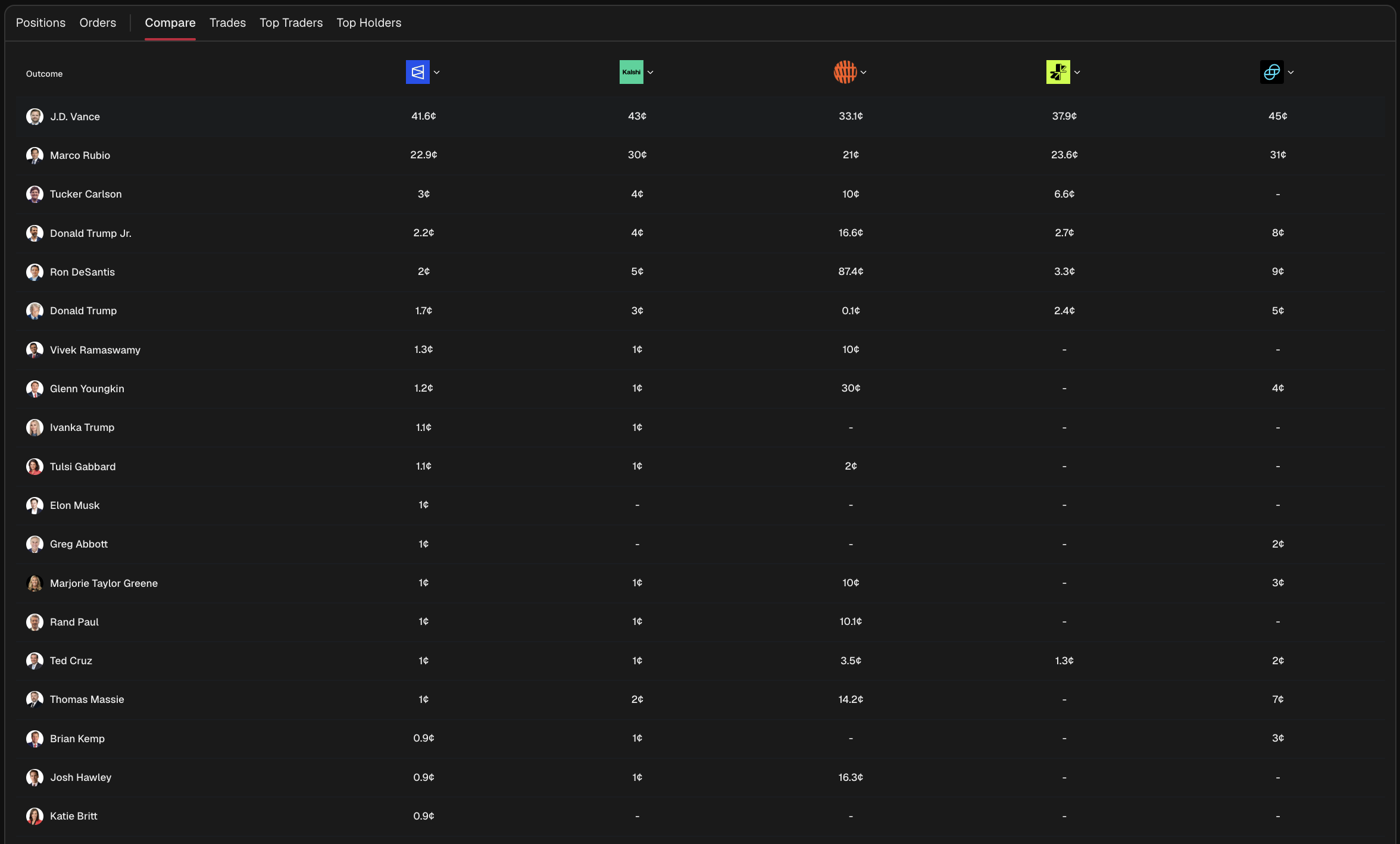The height and width of the screenshot is (844, 1400).
Task: Expand dropdown next to the Kalshi logo
Action: coord(651,73)
